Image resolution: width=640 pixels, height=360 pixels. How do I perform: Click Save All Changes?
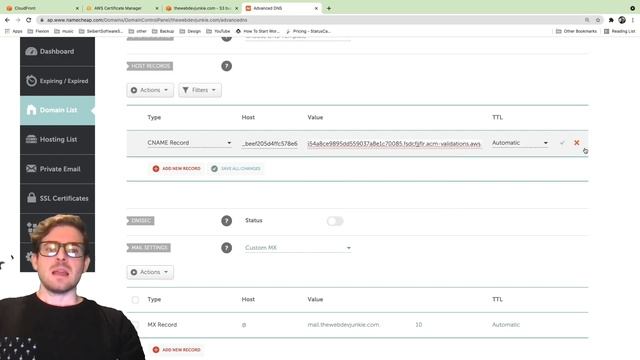tap(236, 169)
